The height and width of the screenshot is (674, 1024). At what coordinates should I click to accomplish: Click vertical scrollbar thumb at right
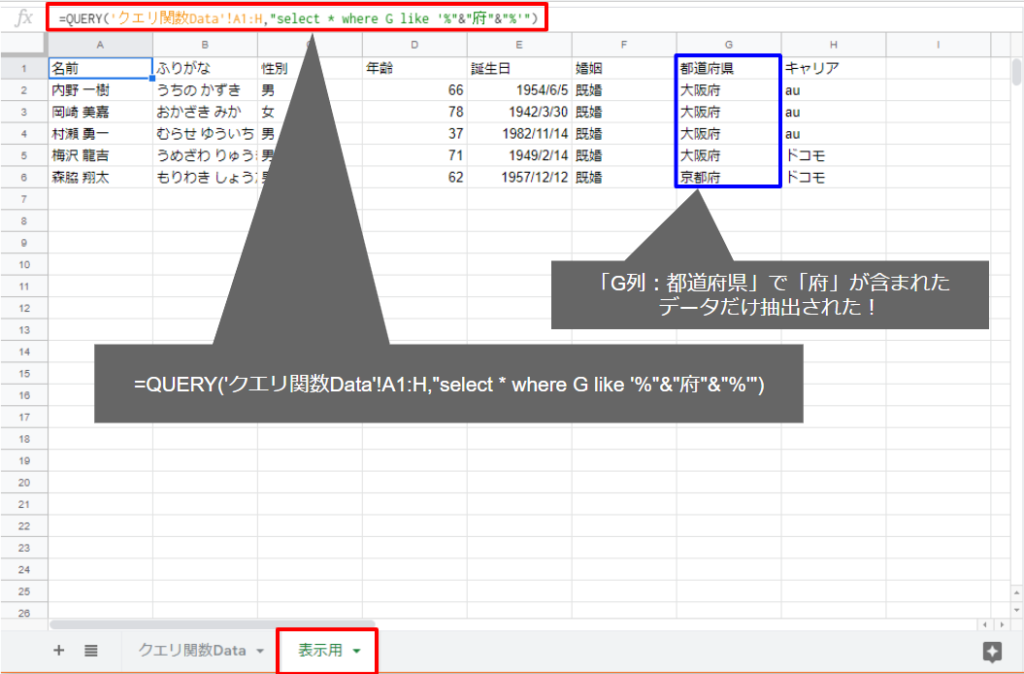coord(1016,71)
